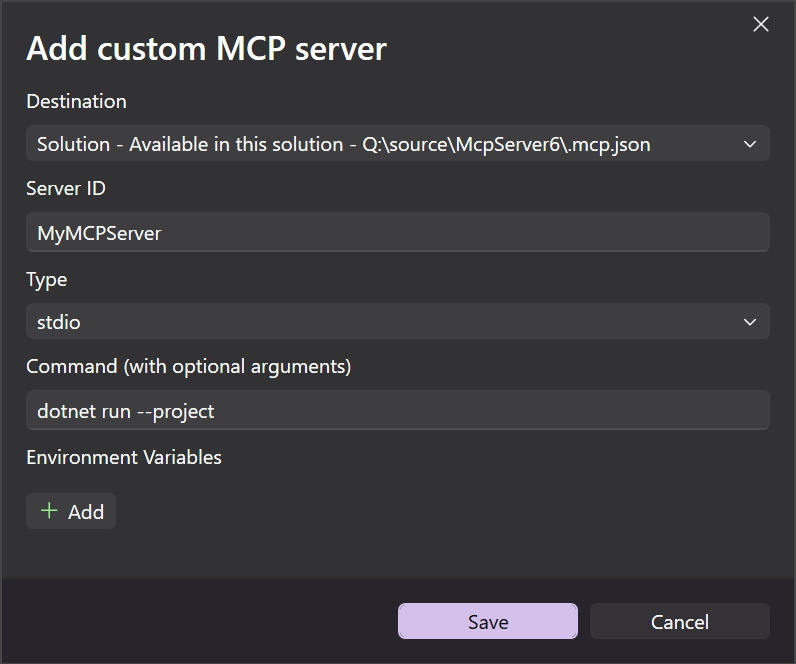Cancel adding the MCP server
Image resolution: width=796 pixels, height=664 pixels.
(679, 621)
